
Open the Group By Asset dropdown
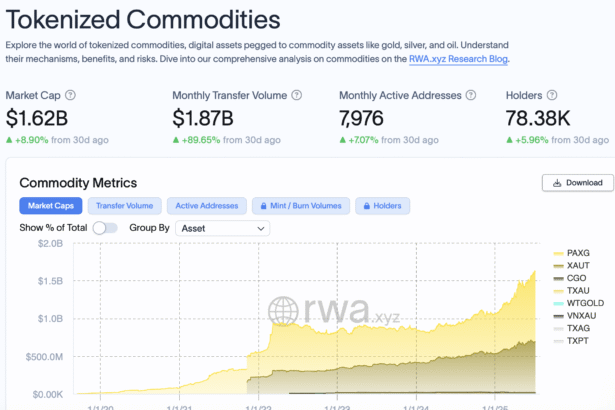222,228
